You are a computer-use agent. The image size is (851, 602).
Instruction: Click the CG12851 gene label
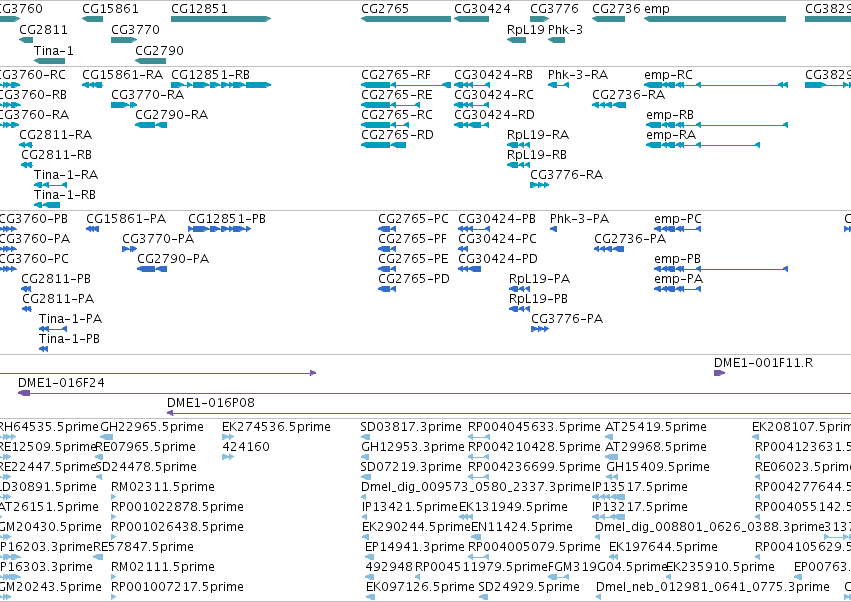click(x=199, y=9)
